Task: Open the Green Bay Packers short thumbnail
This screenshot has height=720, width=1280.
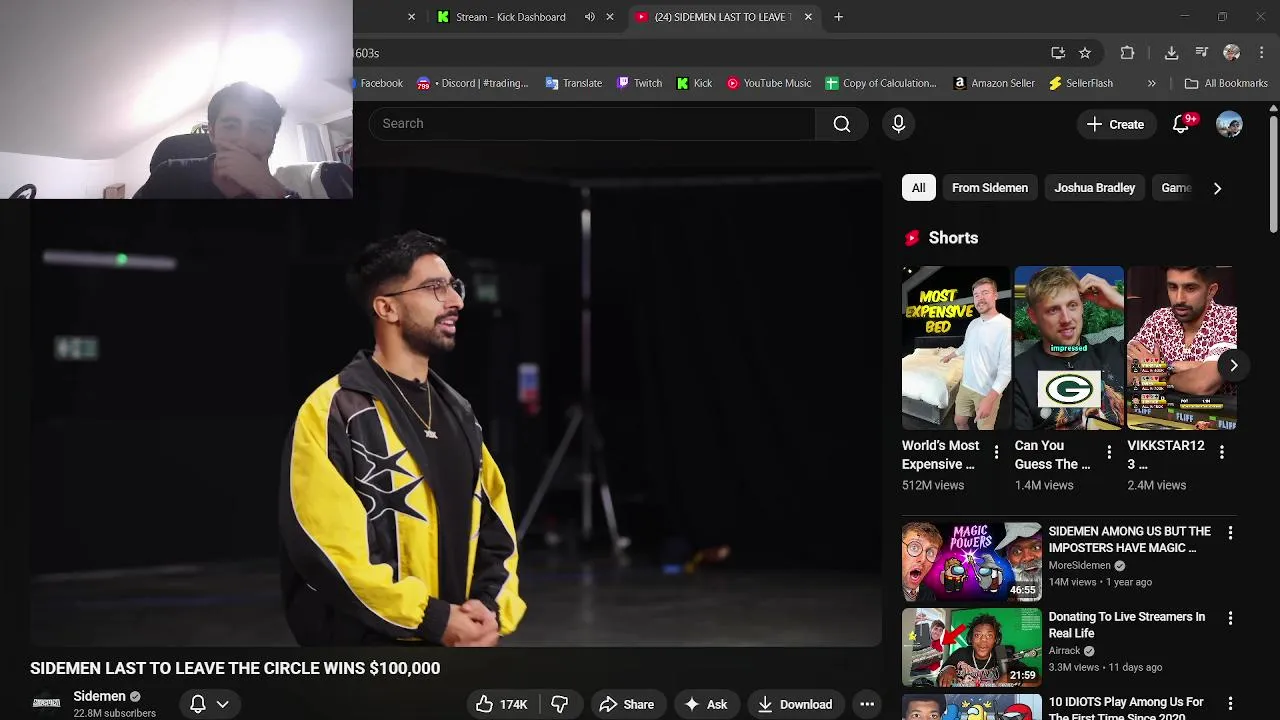Action: (x=1069, y=348)
